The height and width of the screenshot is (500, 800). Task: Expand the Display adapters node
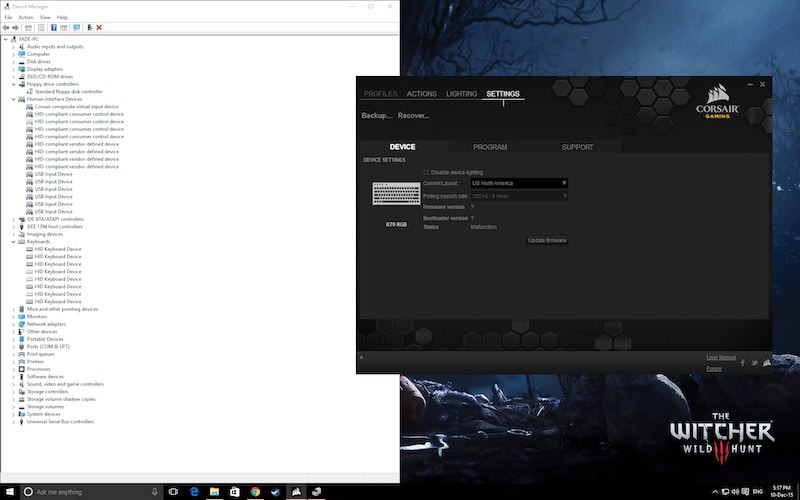[14, 69]
